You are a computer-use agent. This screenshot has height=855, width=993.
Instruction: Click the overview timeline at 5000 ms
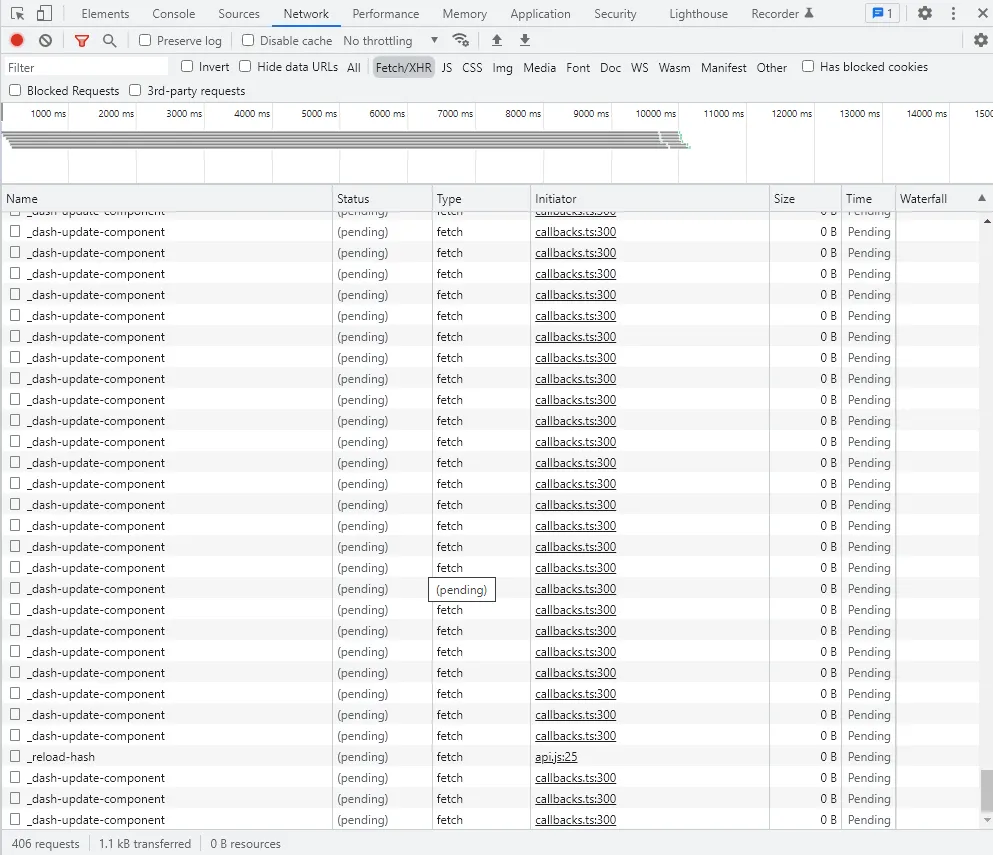320,114
